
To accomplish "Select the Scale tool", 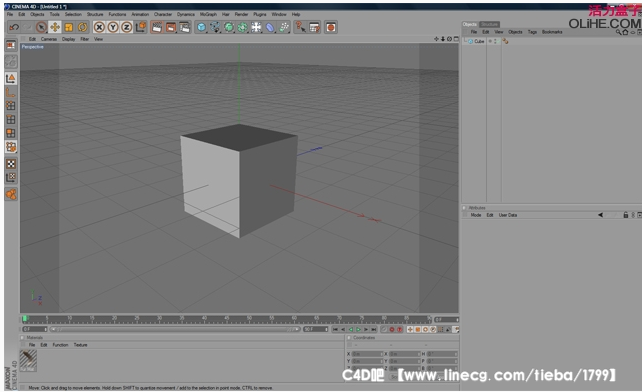I will [x=68, y=27].
